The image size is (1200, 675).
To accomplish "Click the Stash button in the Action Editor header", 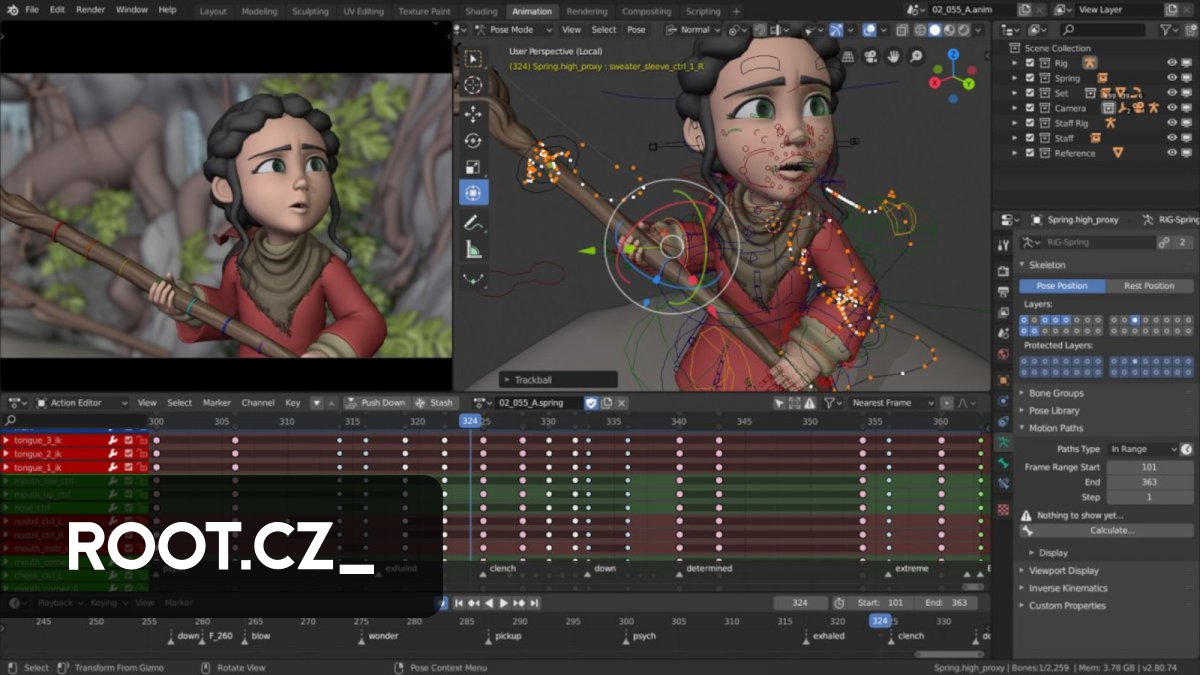I will (441, 403).
